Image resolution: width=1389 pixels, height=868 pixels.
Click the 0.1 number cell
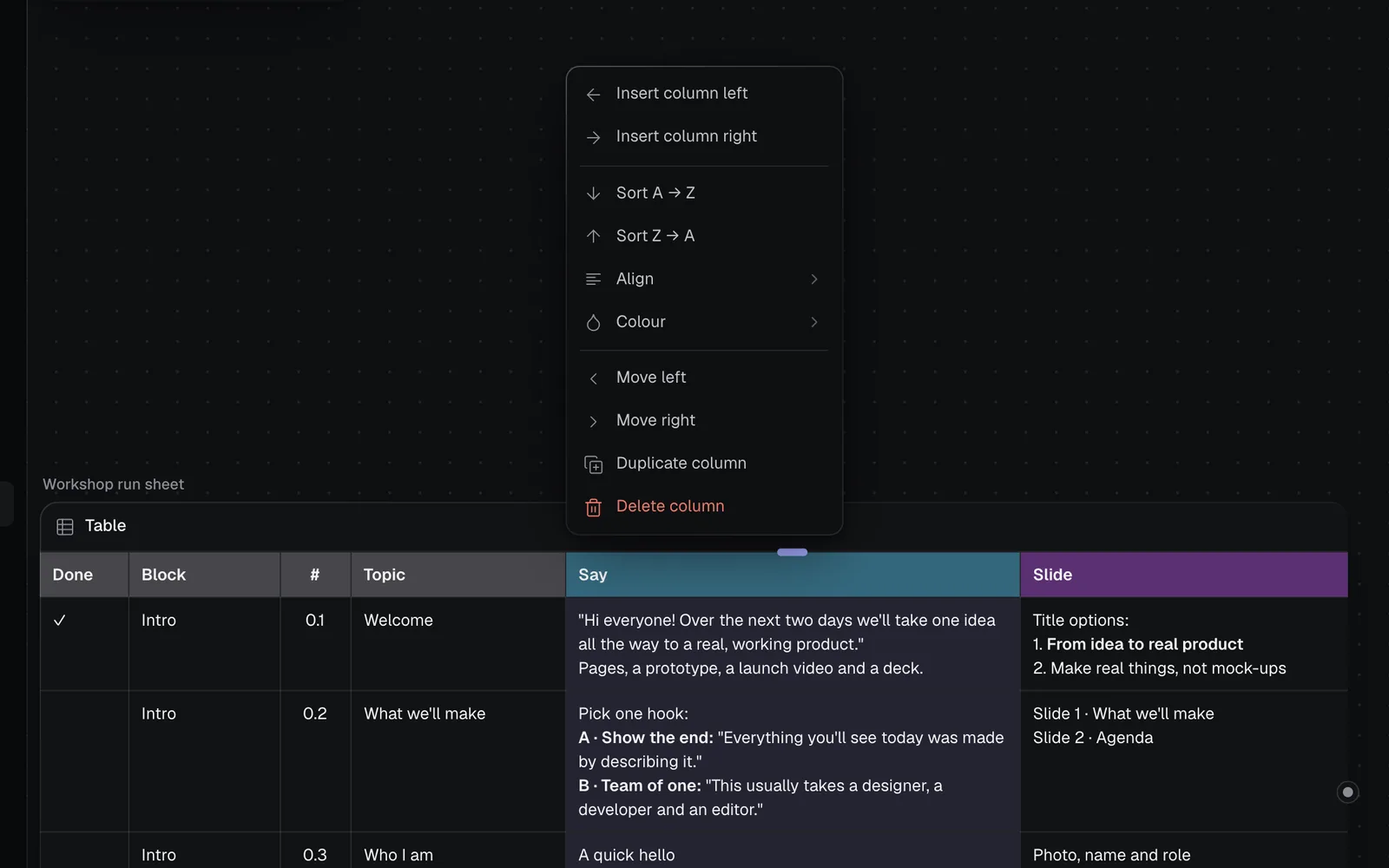tap(315, 644)
